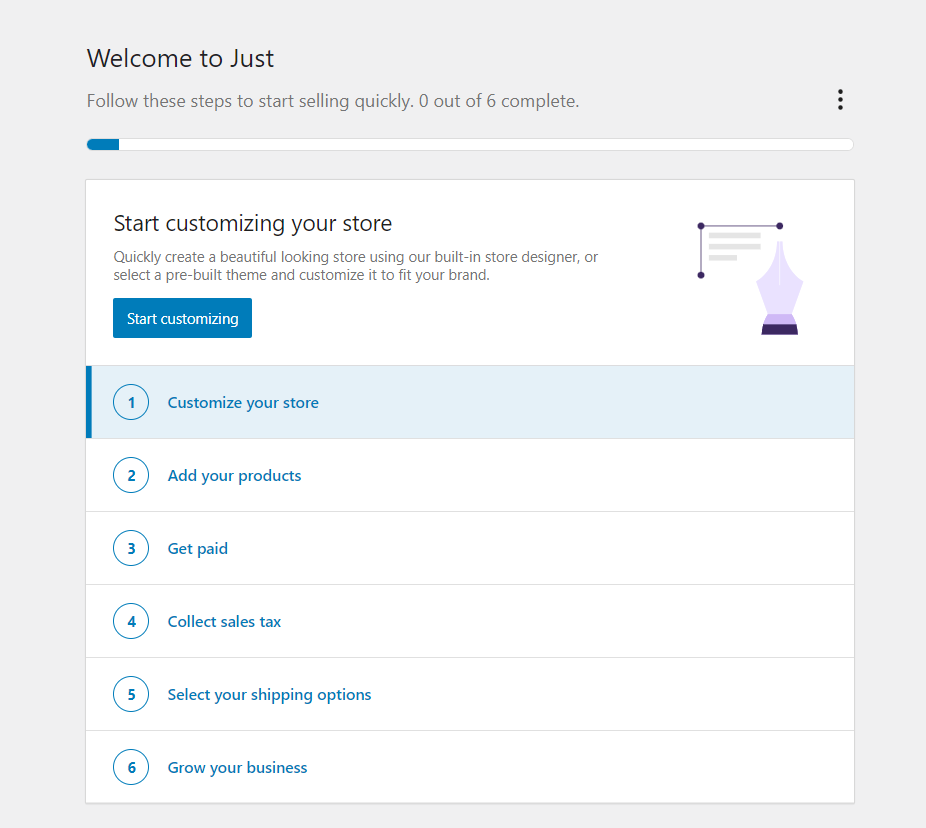Click the 0 out of 6 complete text
Viewport: 926px width, 828px height.
pos(499,101)
